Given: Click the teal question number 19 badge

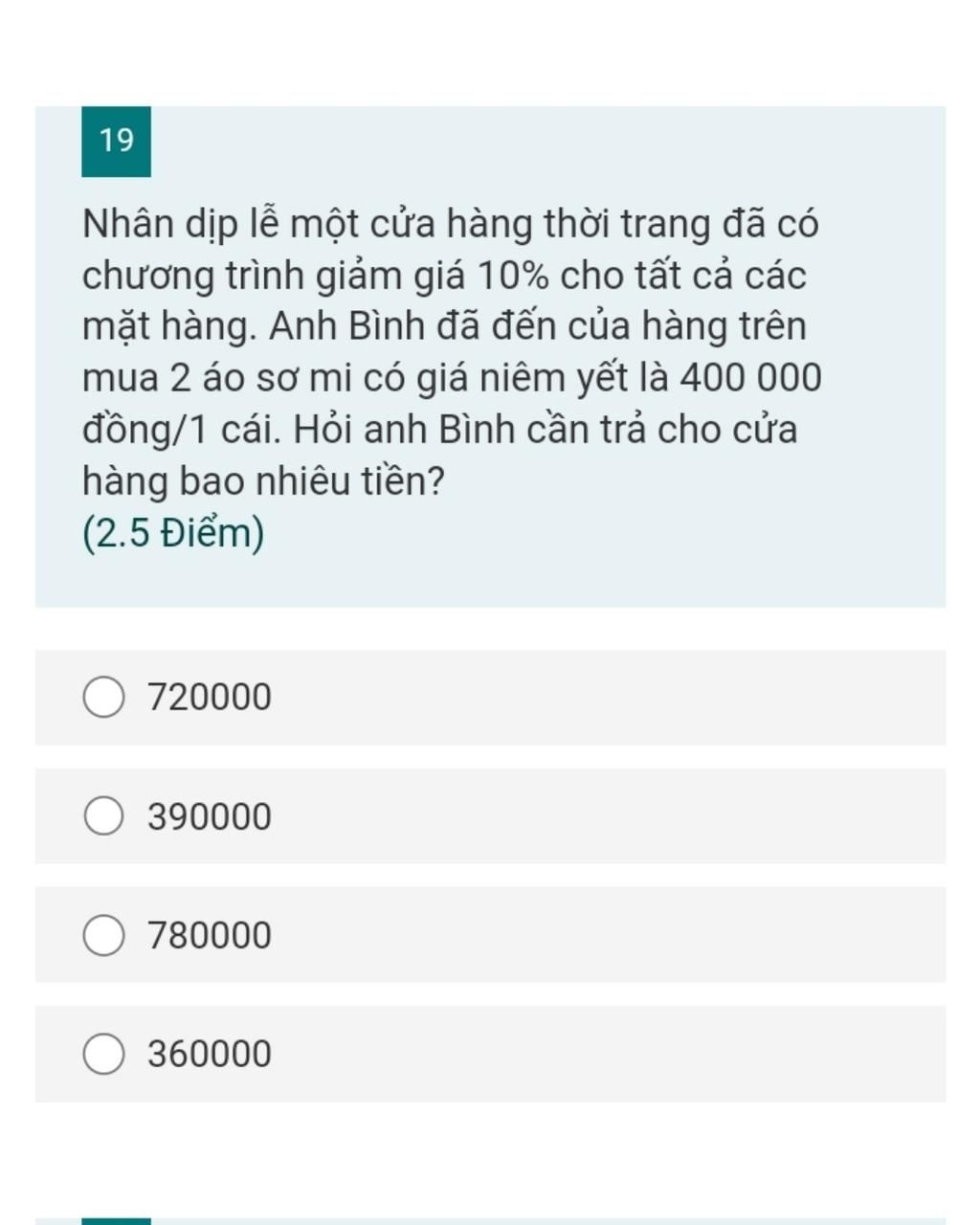Looking at the screenshot, I should 116,142.
